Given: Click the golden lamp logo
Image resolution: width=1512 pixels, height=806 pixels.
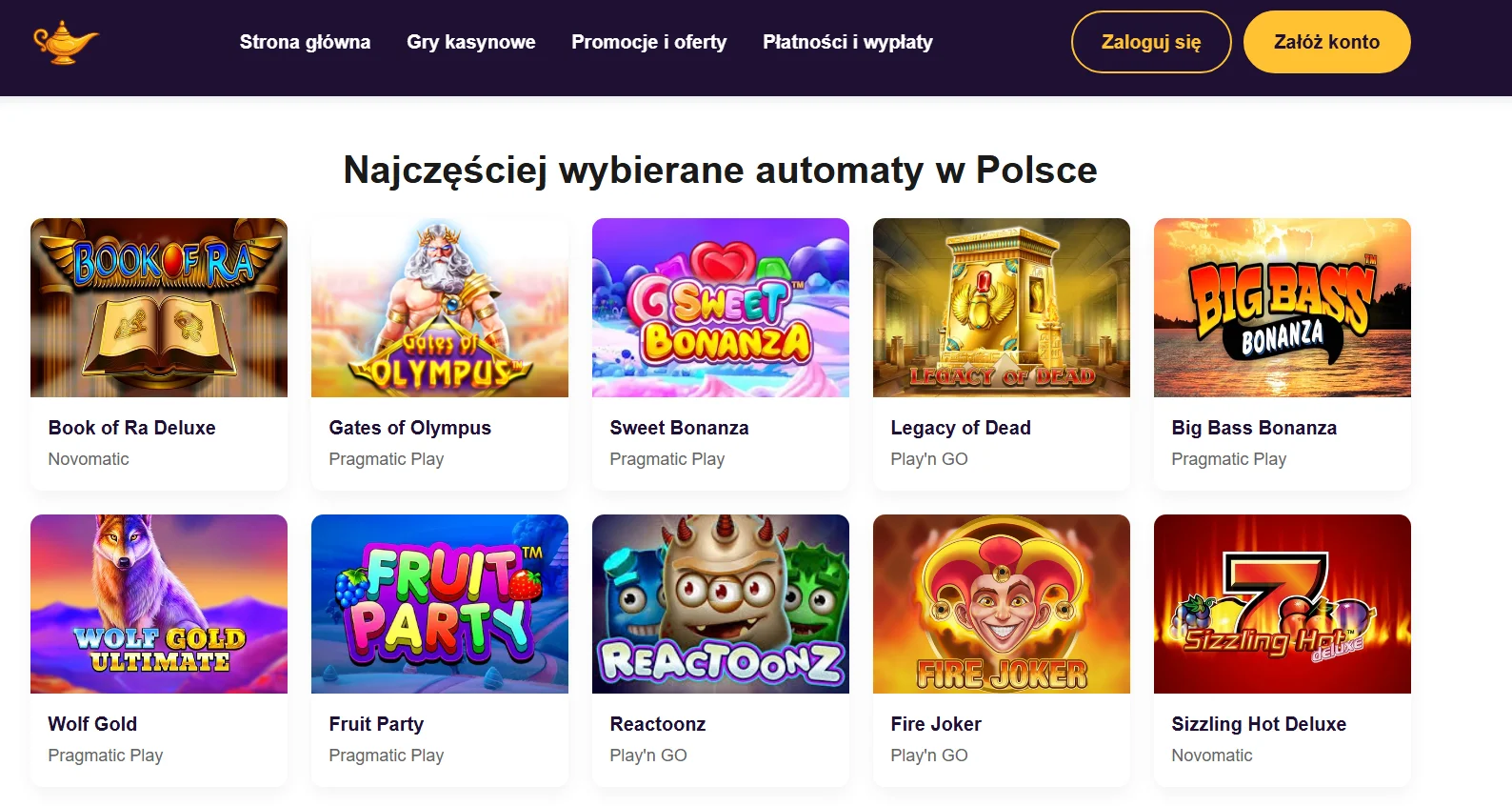Looking at the screenshot, I should click(x=65, y=42).
